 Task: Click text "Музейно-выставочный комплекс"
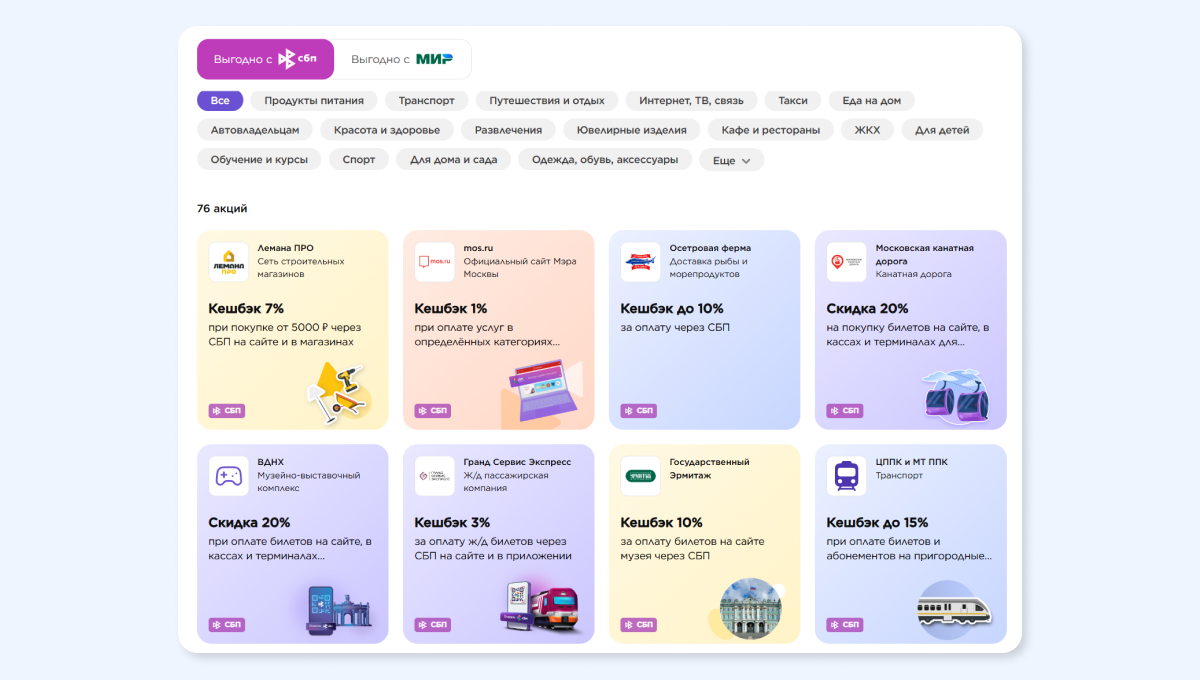tap(309, 481)
